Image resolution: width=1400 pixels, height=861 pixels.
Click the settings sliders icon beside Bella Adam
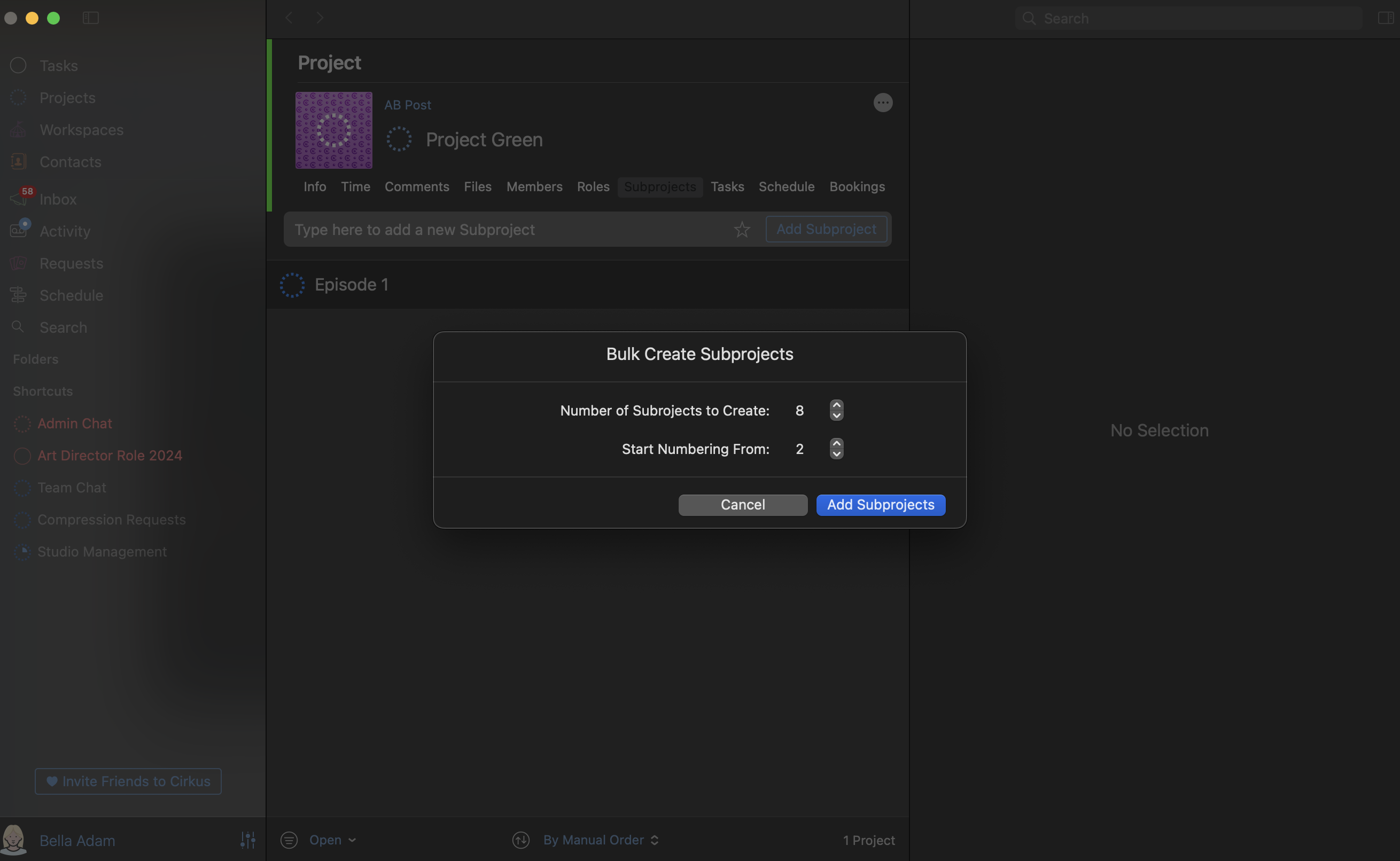(247, 840)
